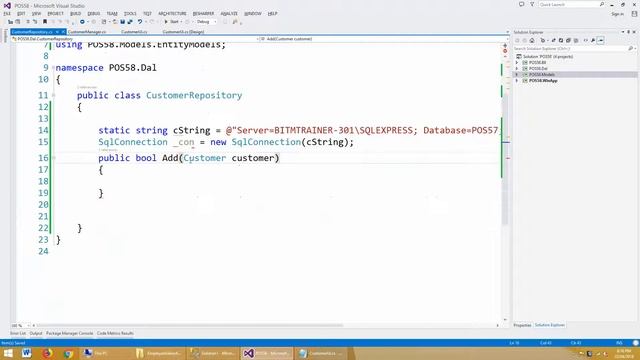The image size is (640, 360).
Task: Click the Solution Explorer Properties wrench icon
Action: (x=593, y=40)
